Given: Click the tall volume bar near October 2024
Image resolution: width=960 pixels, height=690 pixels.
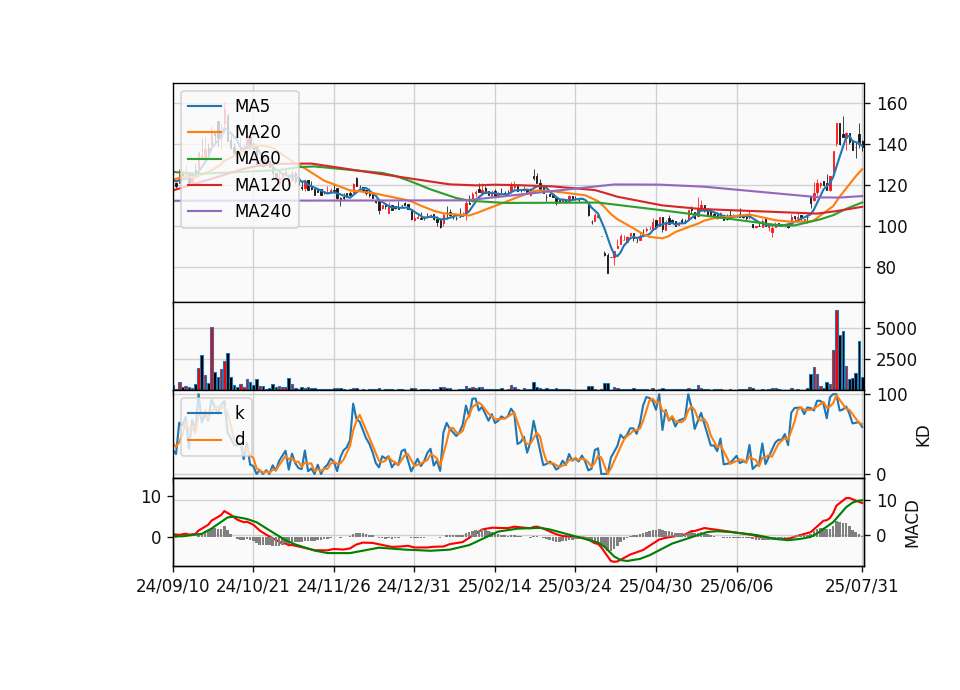Looking at the screenshot, I should click(x=212, y=359).
